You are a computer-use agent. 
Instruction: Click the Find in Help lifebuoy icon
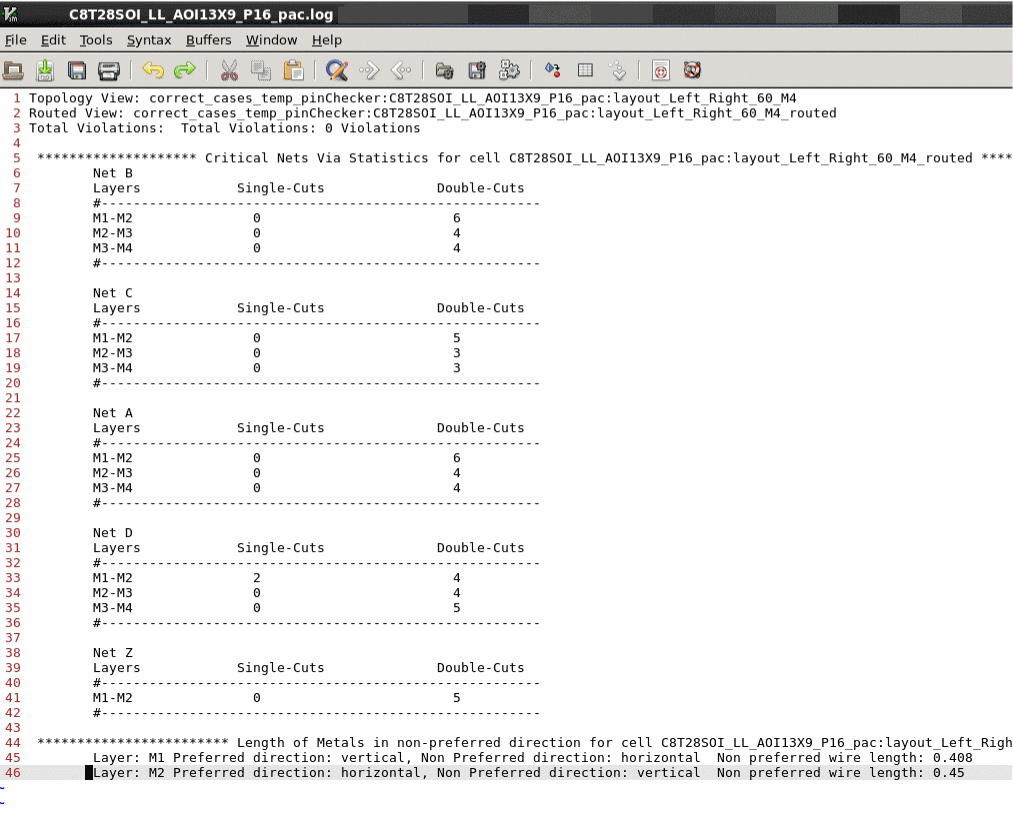coord(693,70)
